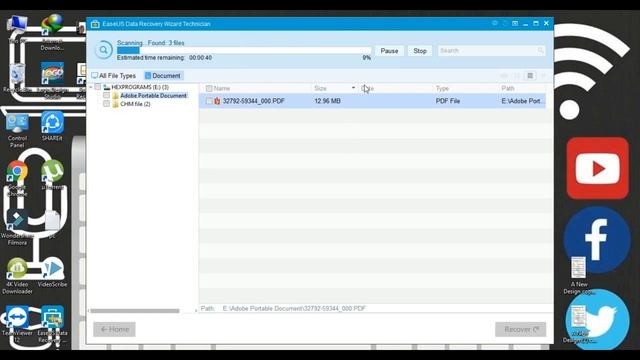The width and height of the screenshot is (640, 360).
Task: Click the Size column sort arrow
Action: click(x=353, y=88)
